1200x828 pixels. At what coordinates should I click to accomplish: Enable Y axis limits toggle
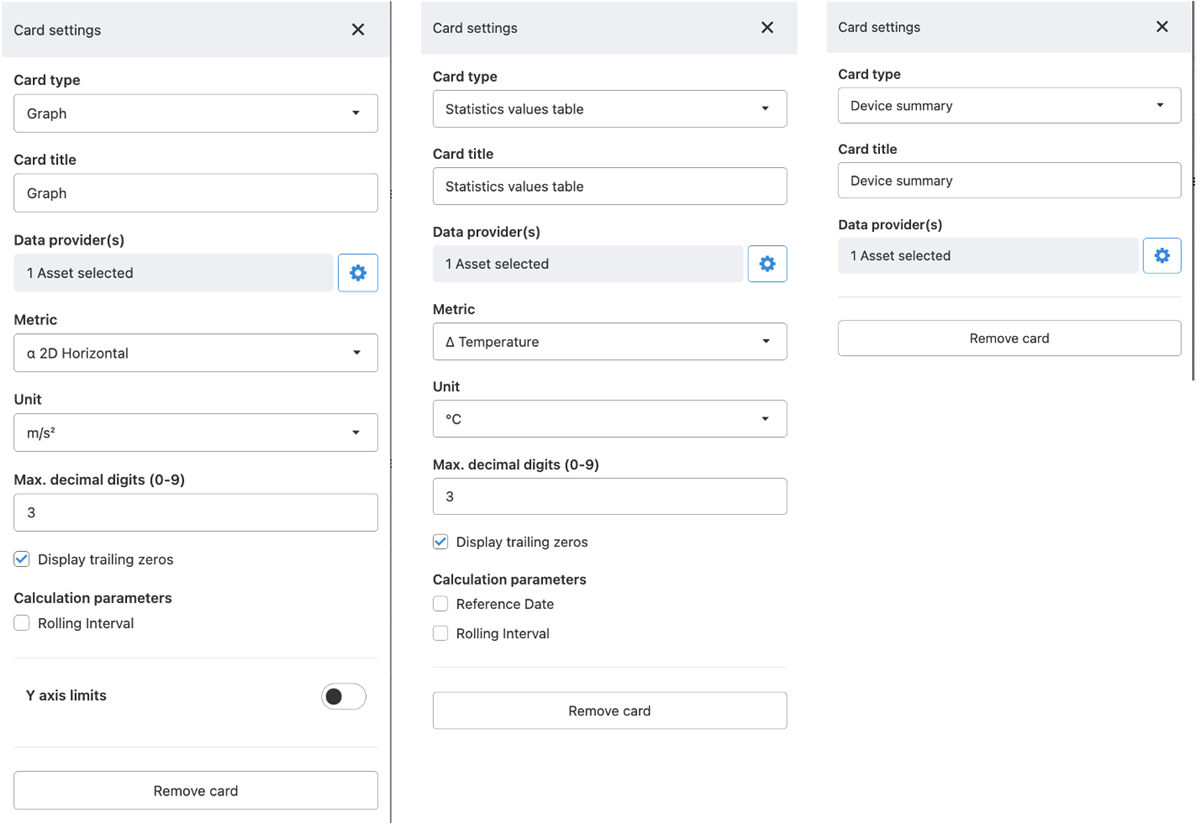(x=343, y=696)
